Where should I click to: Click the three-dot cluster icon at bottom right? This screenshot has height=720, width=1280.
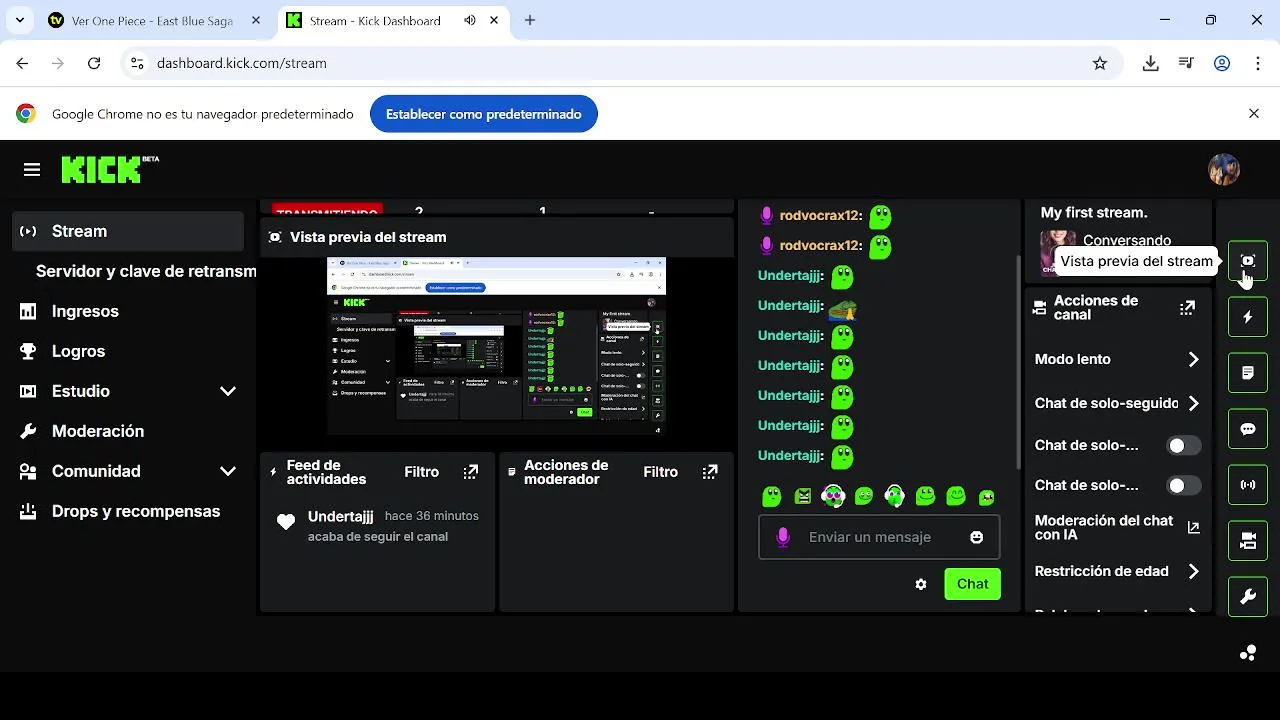pos(1248,653)
